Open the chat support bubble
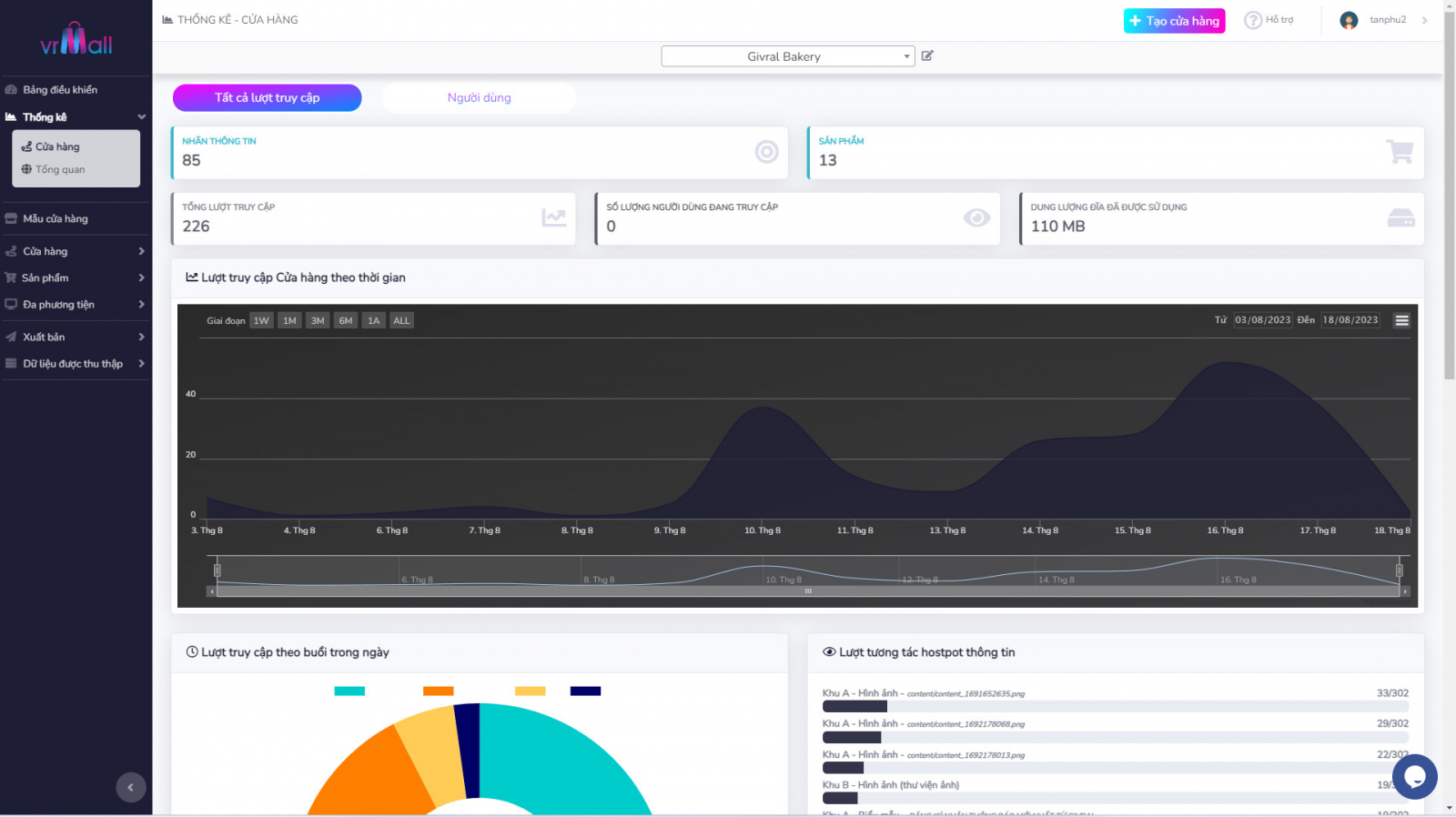1456x817 pixels. [1414, 777]
